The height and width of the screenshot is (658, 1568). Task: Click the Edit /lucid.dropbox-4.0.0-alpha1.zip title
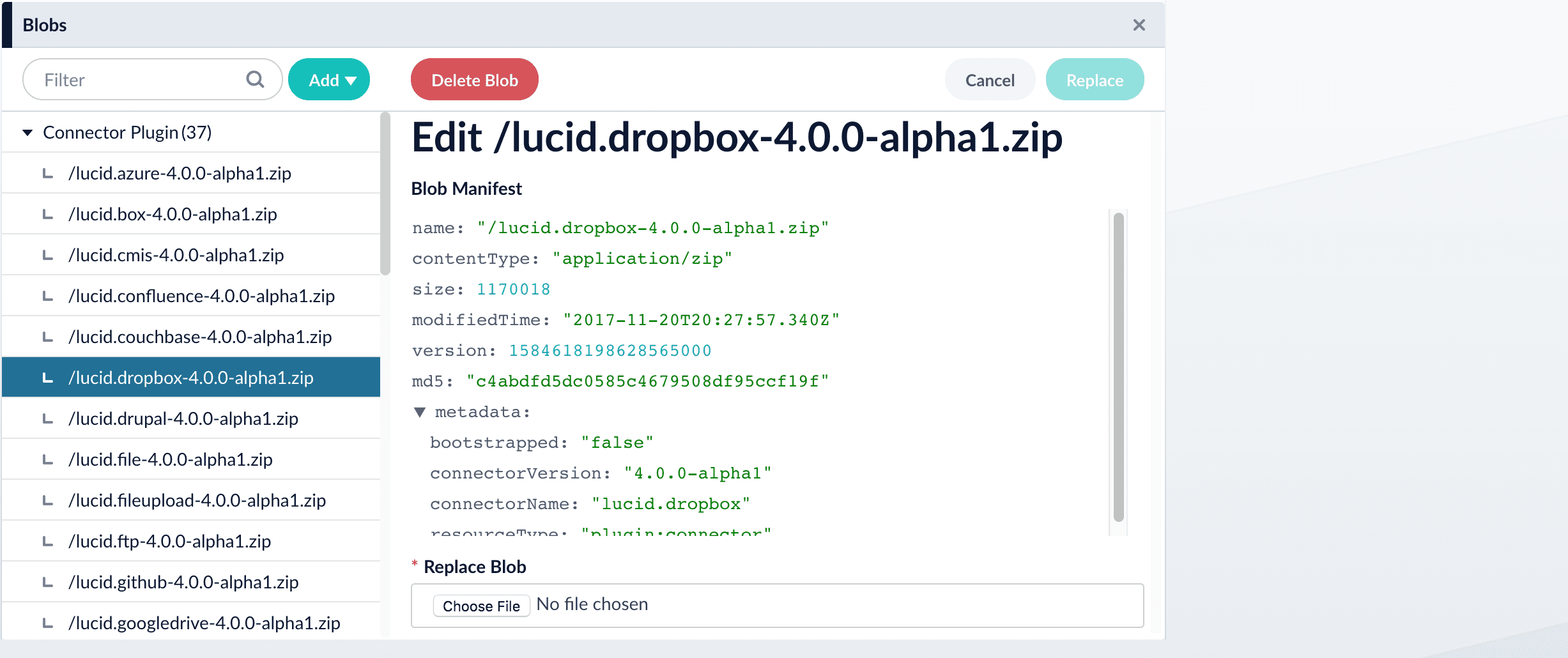737,137
